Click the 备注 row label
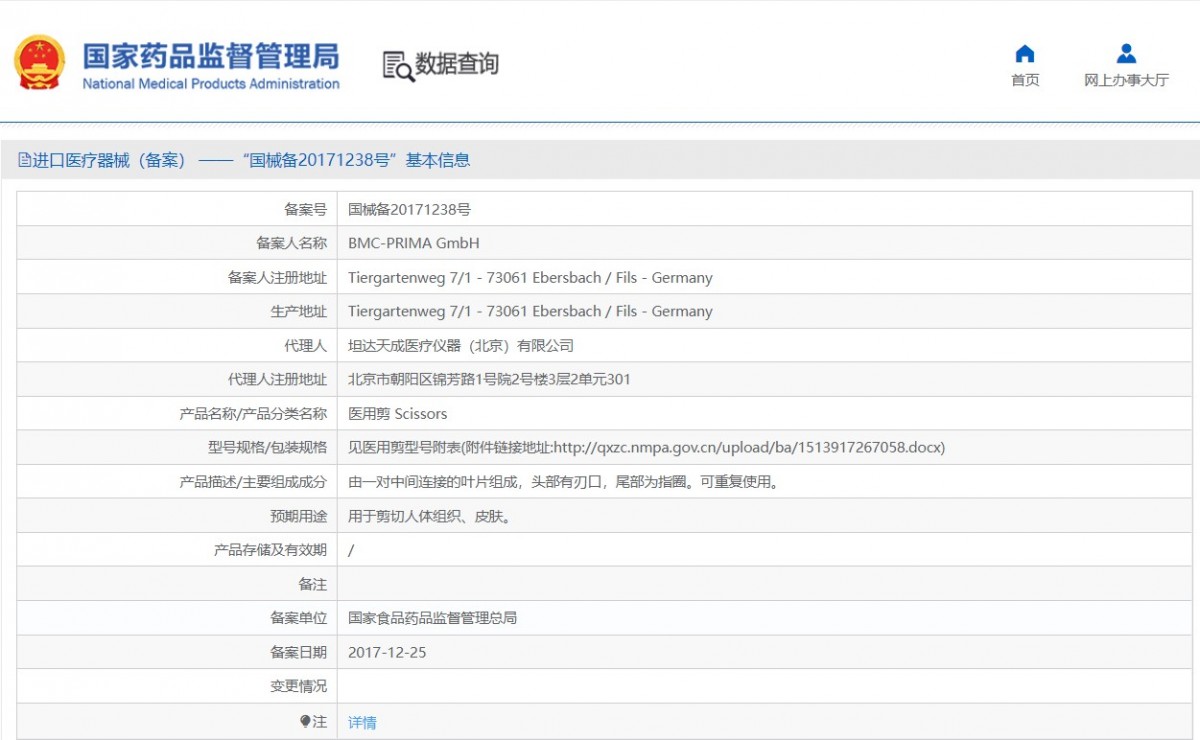The height and width of the screenshot is (740, 1200). pyautogui.click(x=312, y=584)
